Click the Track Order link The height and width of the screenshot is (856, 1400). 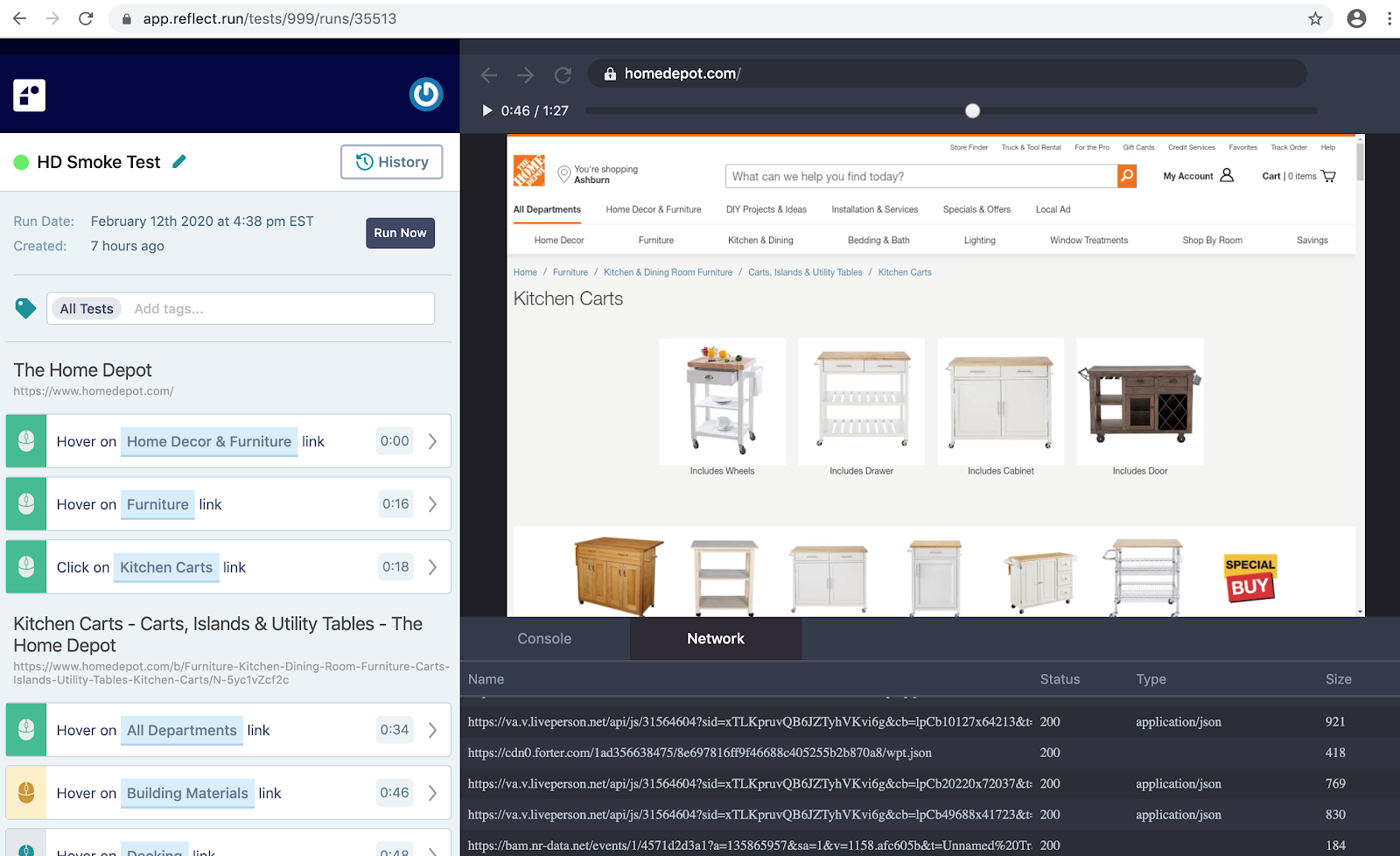pos(1289,147)
